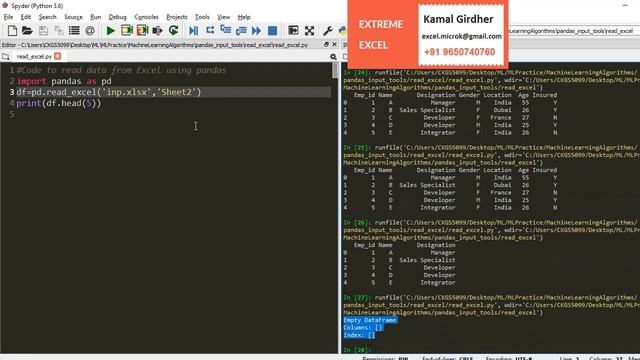This screenshot has width=640, height=360.
Task: Open the Tools menu
Action: point(202,17)
